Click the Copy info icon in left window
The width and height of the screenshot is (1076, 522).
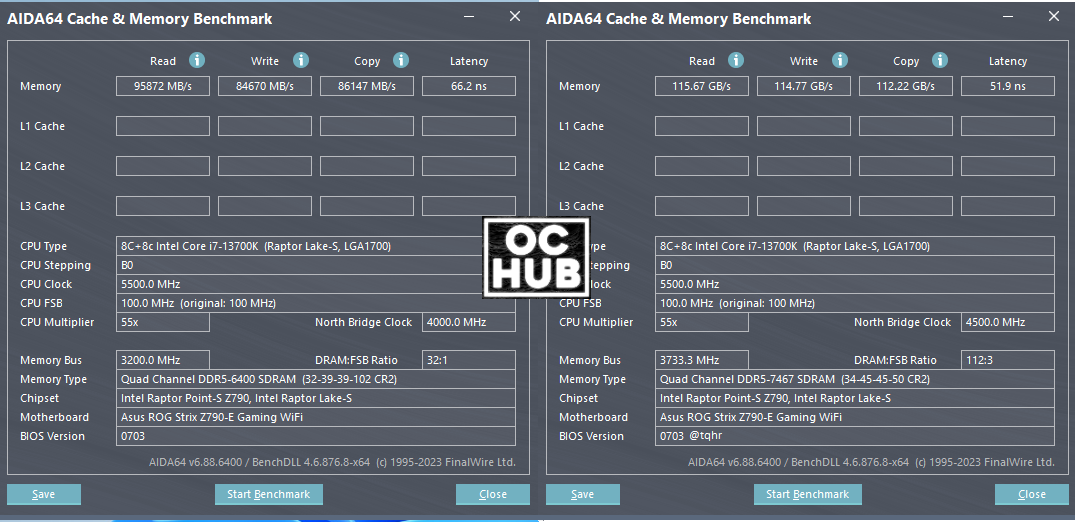401,61
